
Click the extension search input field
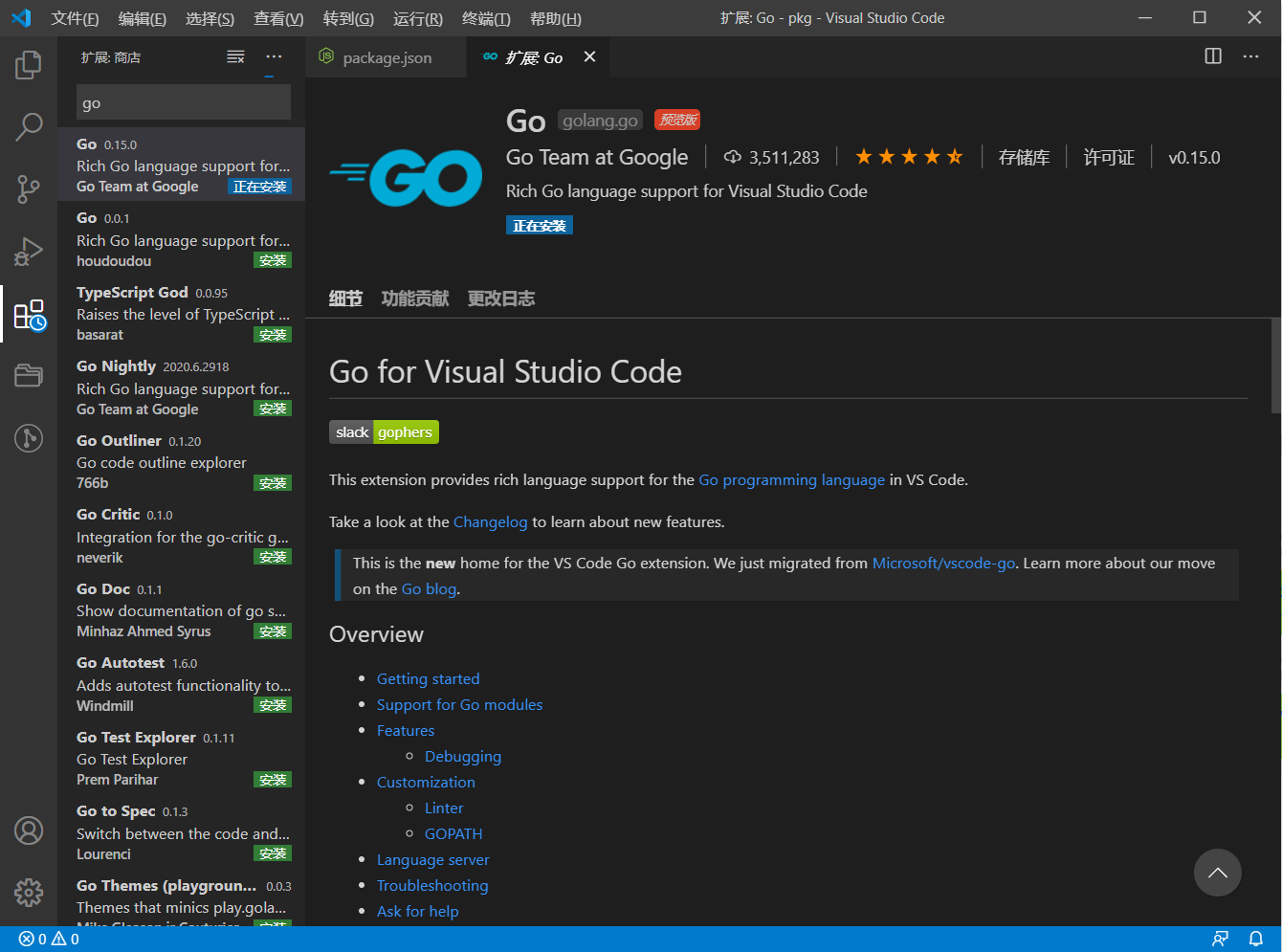[x=183, y=102]
